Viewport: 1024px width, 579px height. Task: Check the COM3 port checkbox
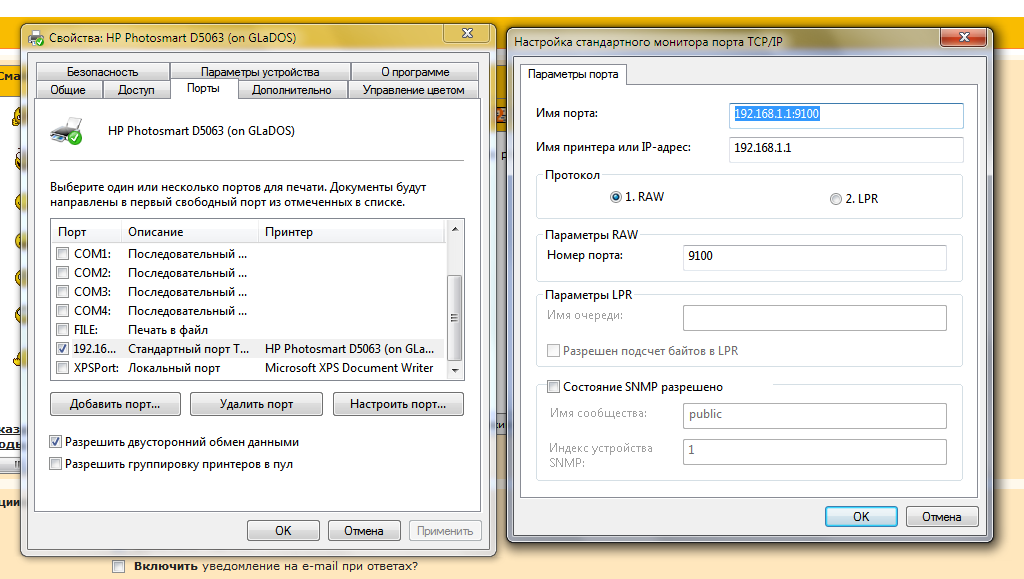point(62,291)
